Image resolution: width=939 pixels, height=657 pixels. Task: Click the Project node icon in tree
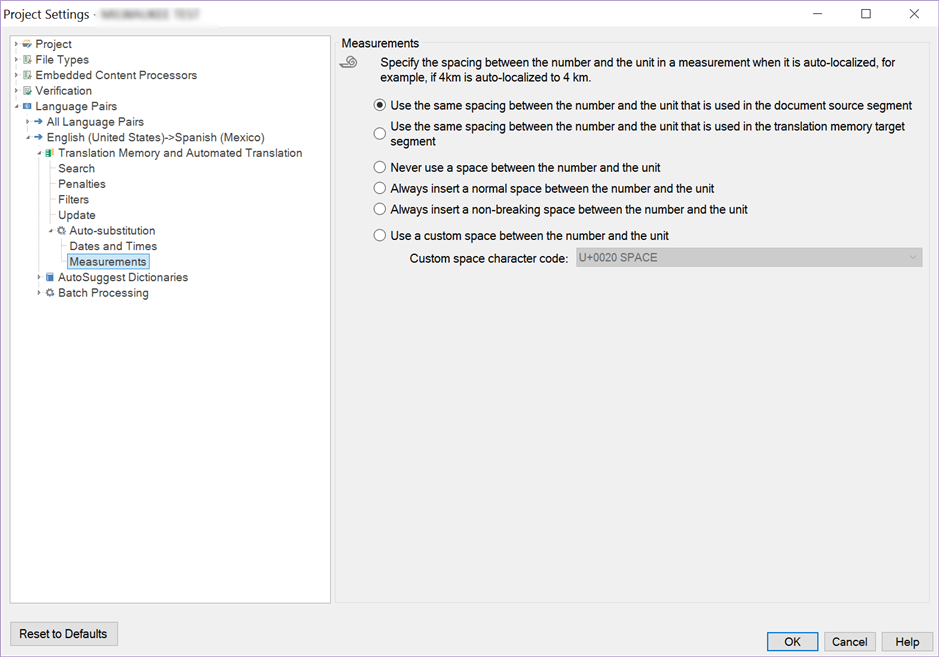click(27, 44)
